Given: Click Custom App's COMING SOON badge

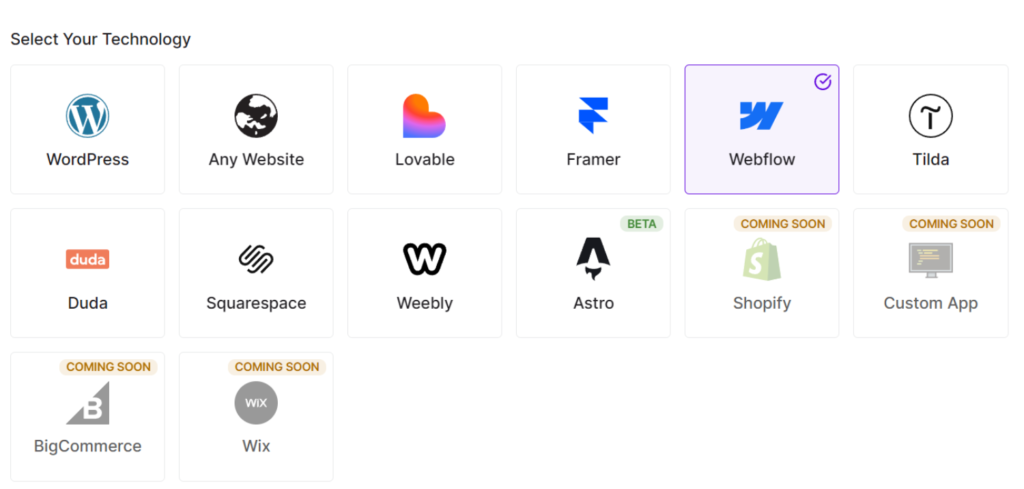Looking at the screenshot, I should point(952,224).
